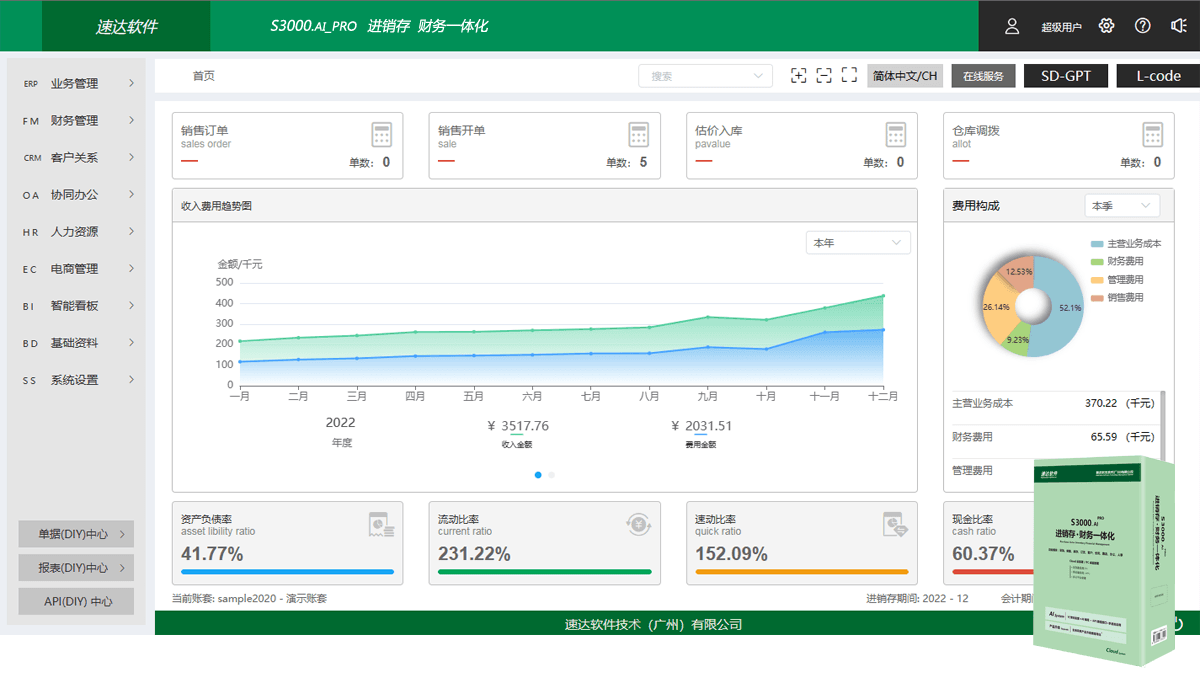Viewport: 1200px width, 700px height.
Task: Open the 本年 year dropdown
Action: click(857, 242)
